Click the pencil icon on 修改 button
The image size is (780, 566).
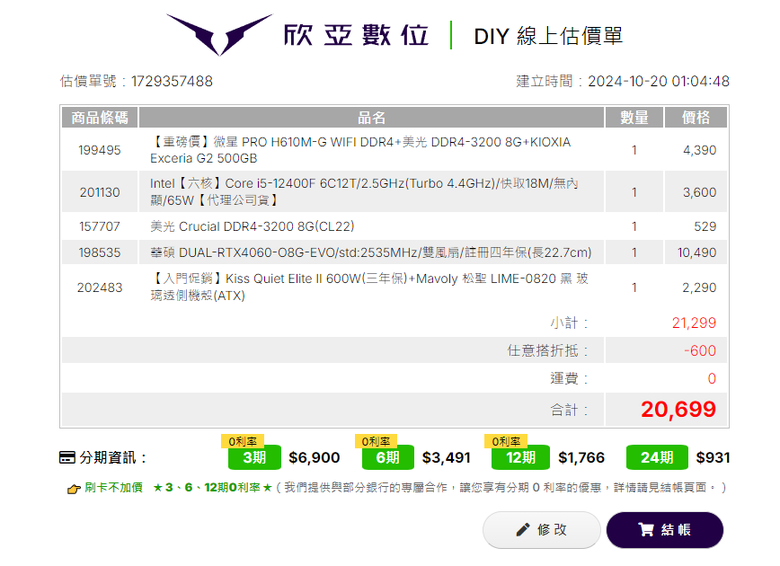pos(523,530)
